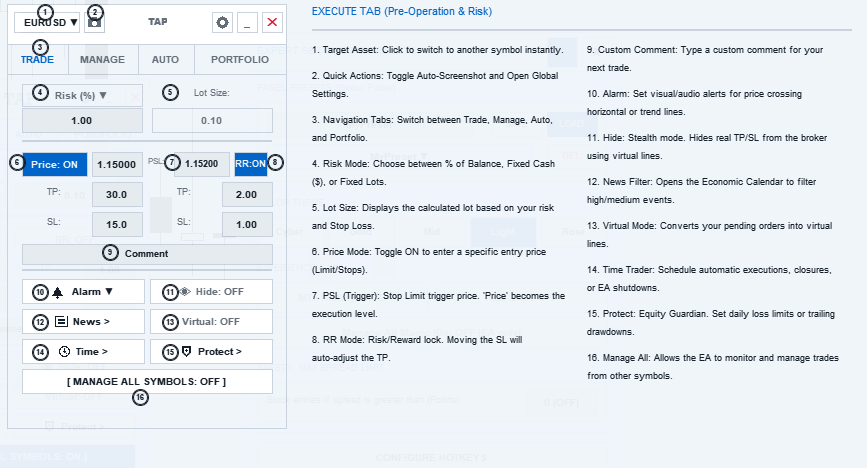Click the text '9. Custom Comment' description
This screenshot has height=468, width=867.
click(706, 59)
